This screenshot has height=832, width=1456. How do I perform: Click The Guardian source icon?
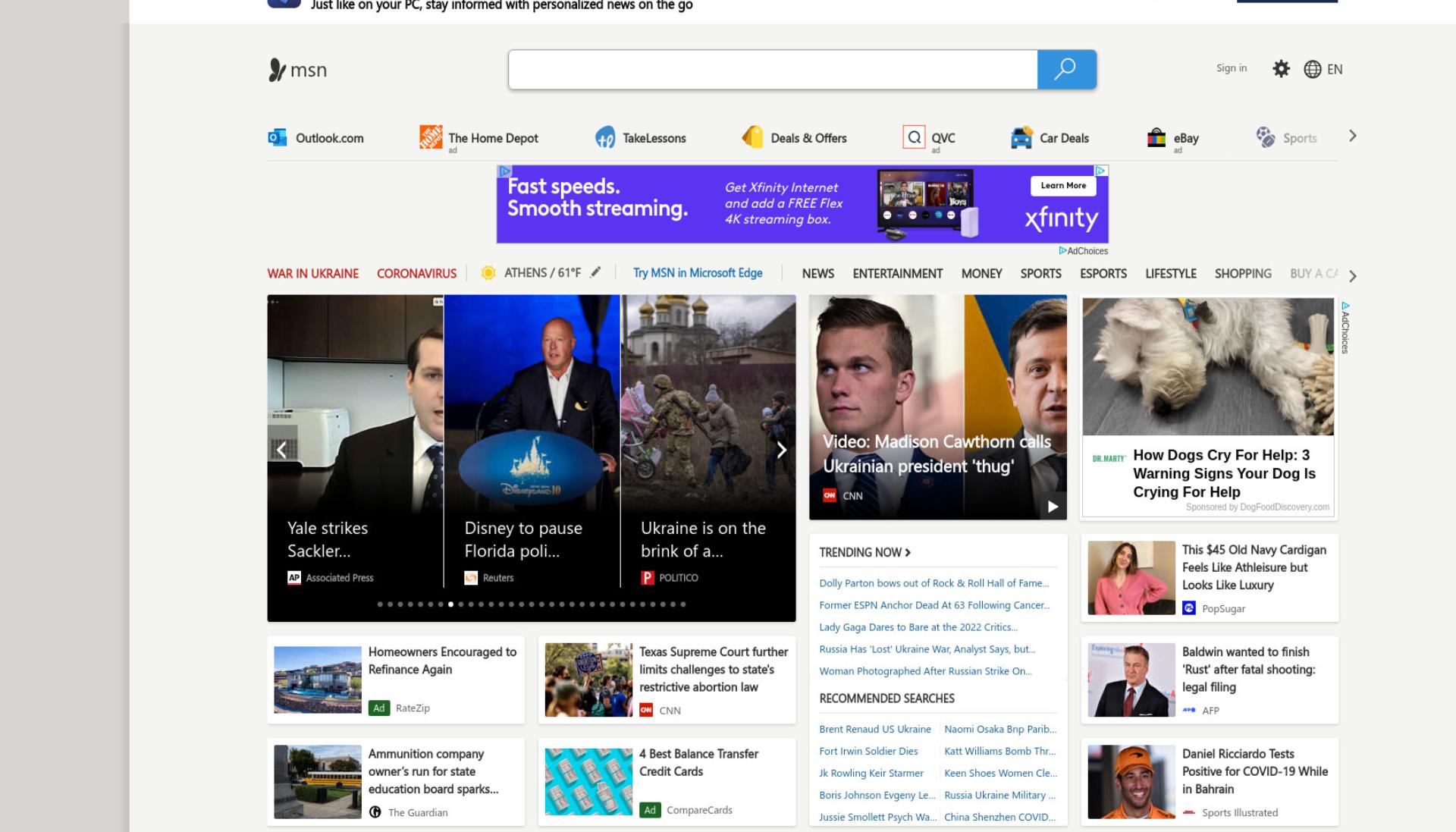(x=375, y=812)
